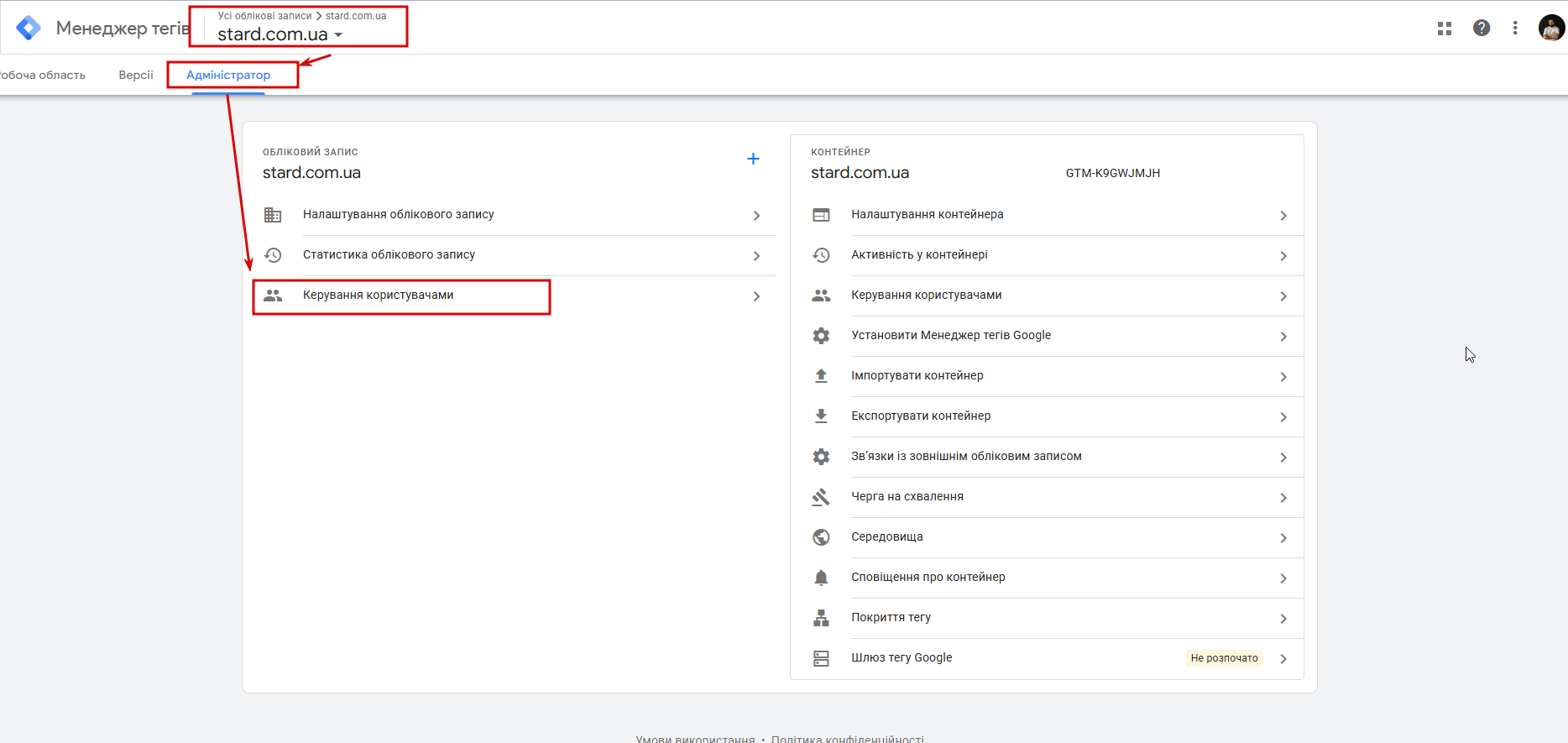
Task: Open the Середовища settings row
Action: [x=887, y=537]
